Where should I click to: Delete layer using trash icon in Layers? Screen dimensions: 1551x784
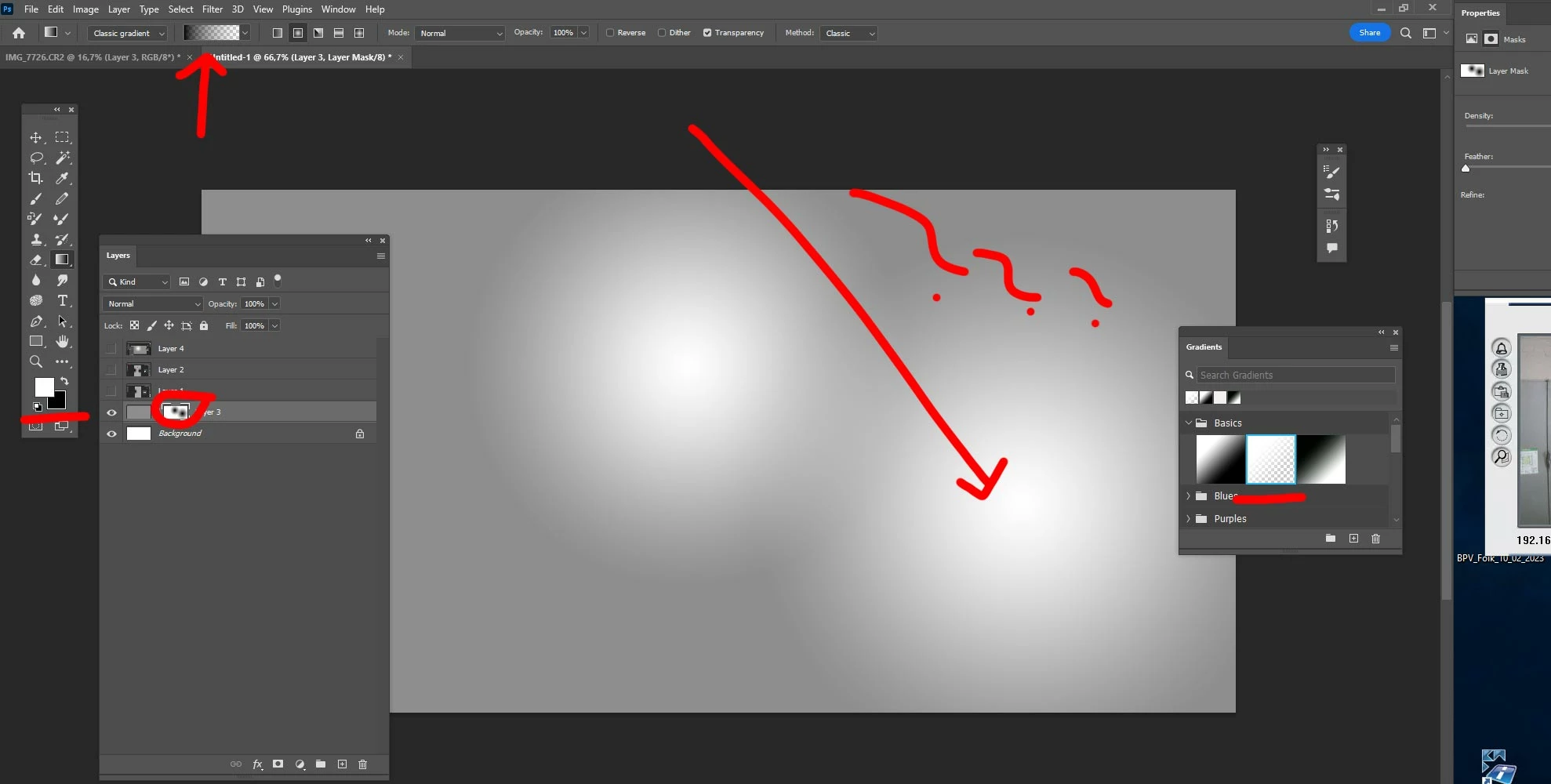[x=362, y=764]
